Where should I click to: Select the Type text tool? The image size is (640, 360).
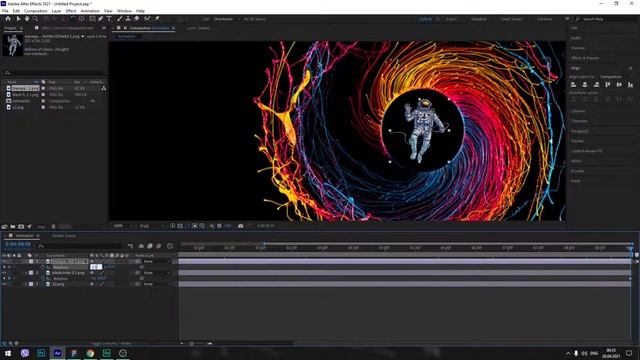[x=109, y=19]
